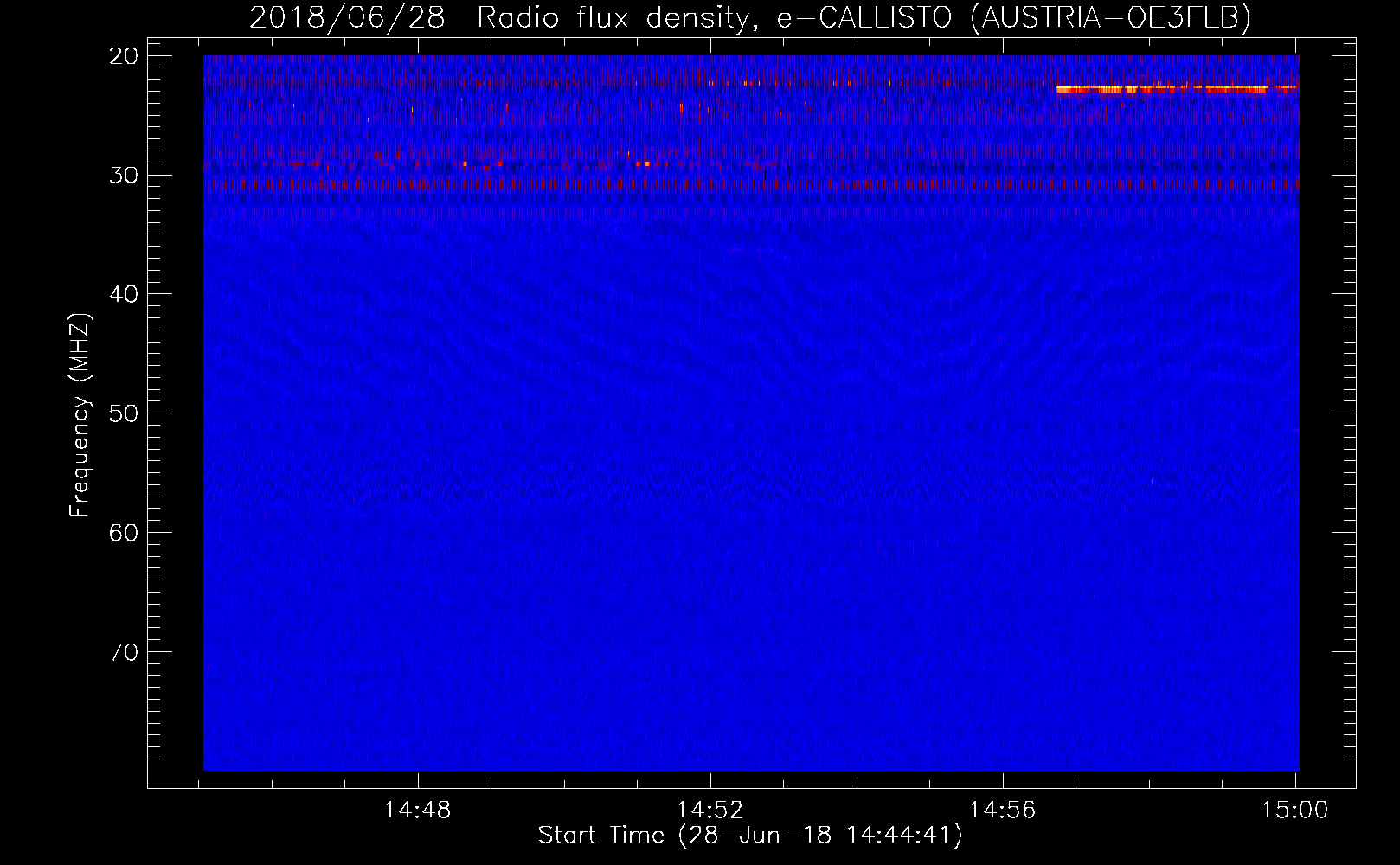Click the 70 frequency tick label
The height and width of the screenshot is (865, 1400).
coord(125,652)
